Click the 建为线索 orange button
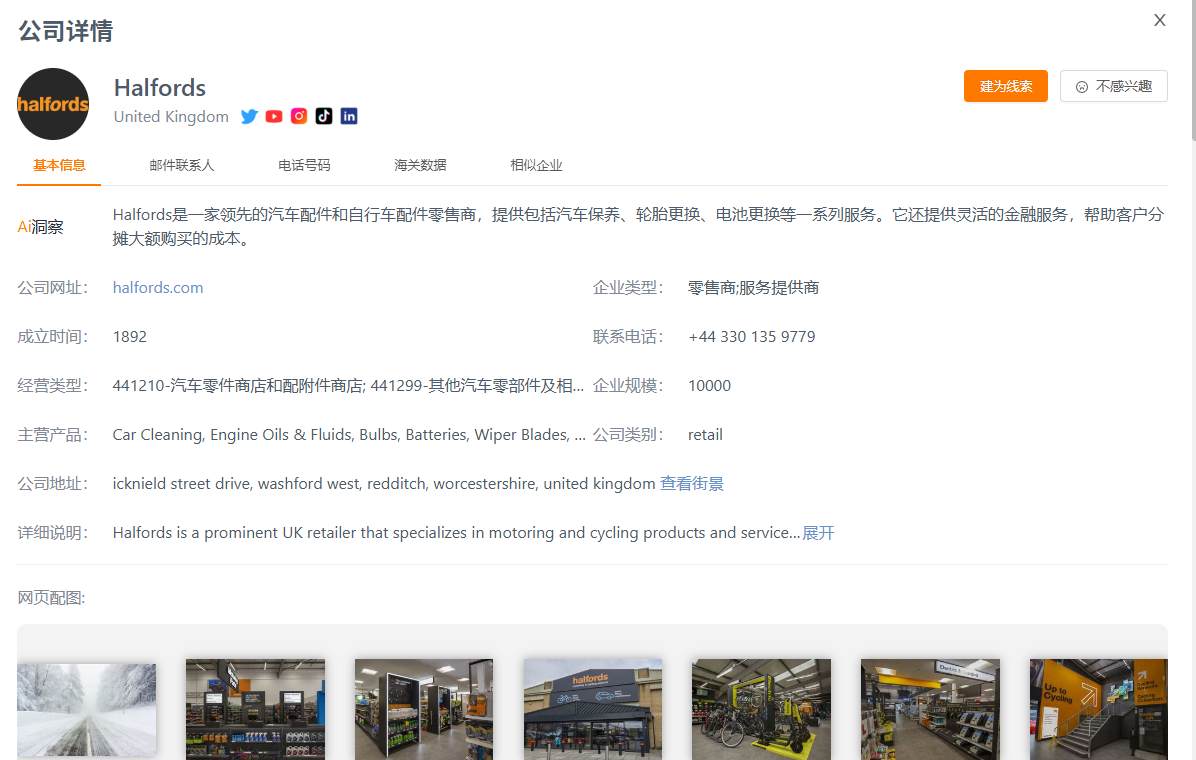The width and height of the screenshot is (1196, 760). 1005,86
